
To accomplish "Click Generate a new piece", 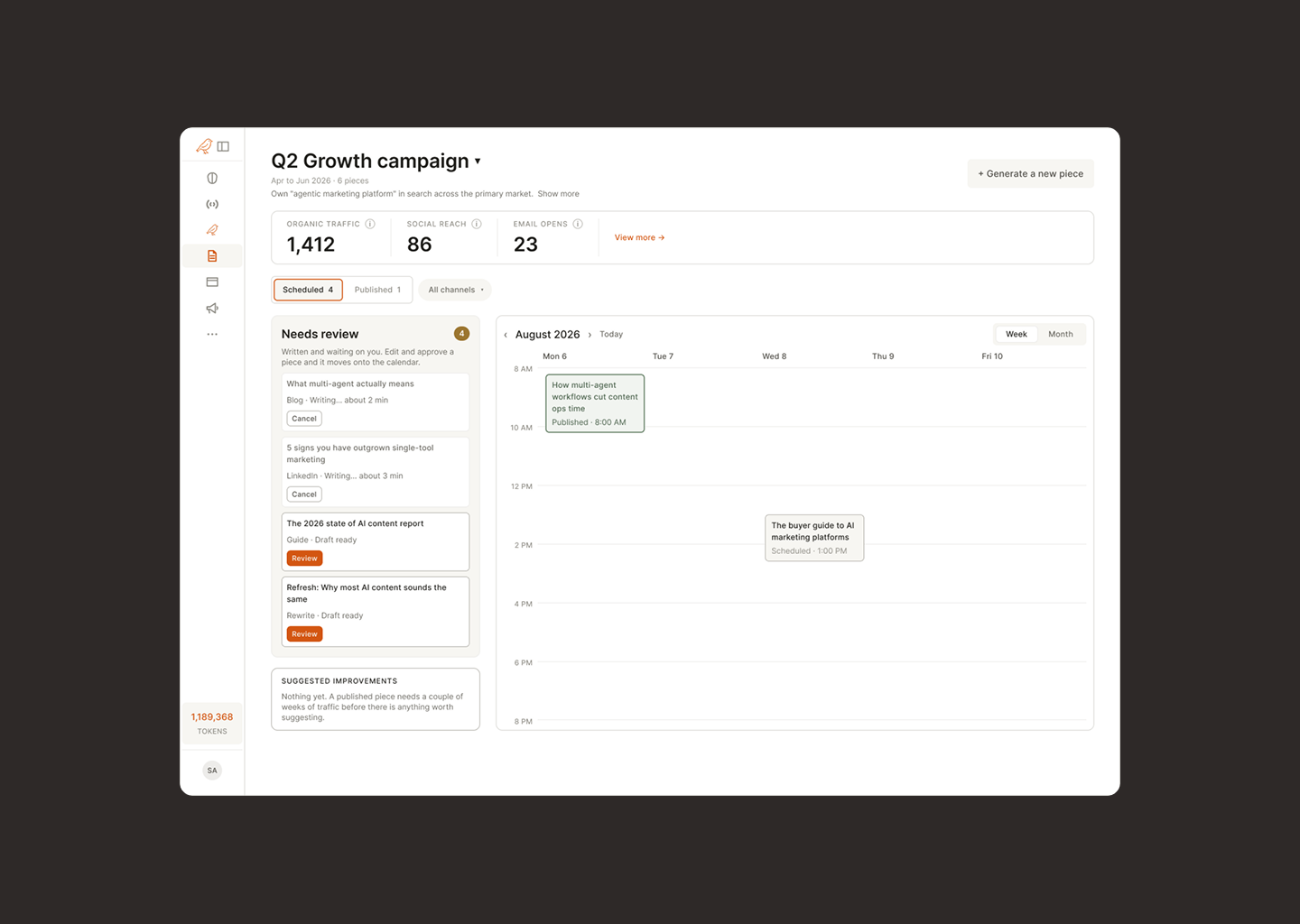I will coord(1030,174).
